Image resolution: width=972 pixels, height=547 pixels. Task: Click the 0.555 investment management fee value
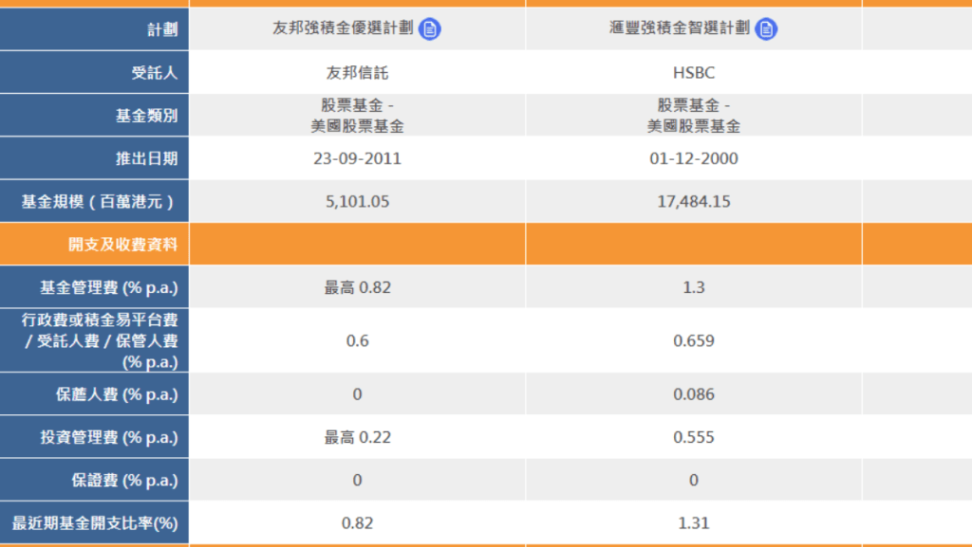[694, 437]
